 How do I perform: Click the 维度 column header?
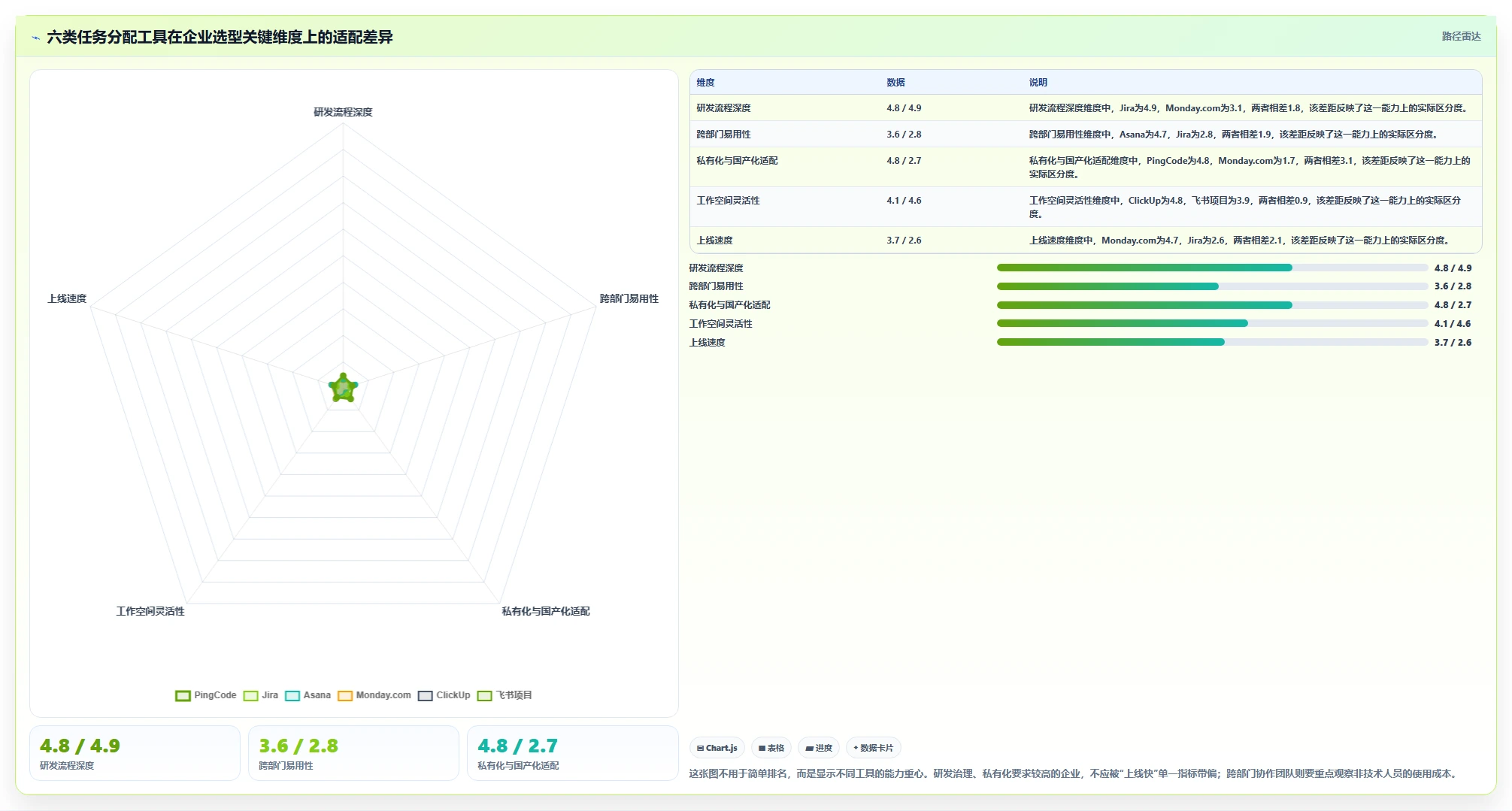pyautogui.click(x=705, y=83)
